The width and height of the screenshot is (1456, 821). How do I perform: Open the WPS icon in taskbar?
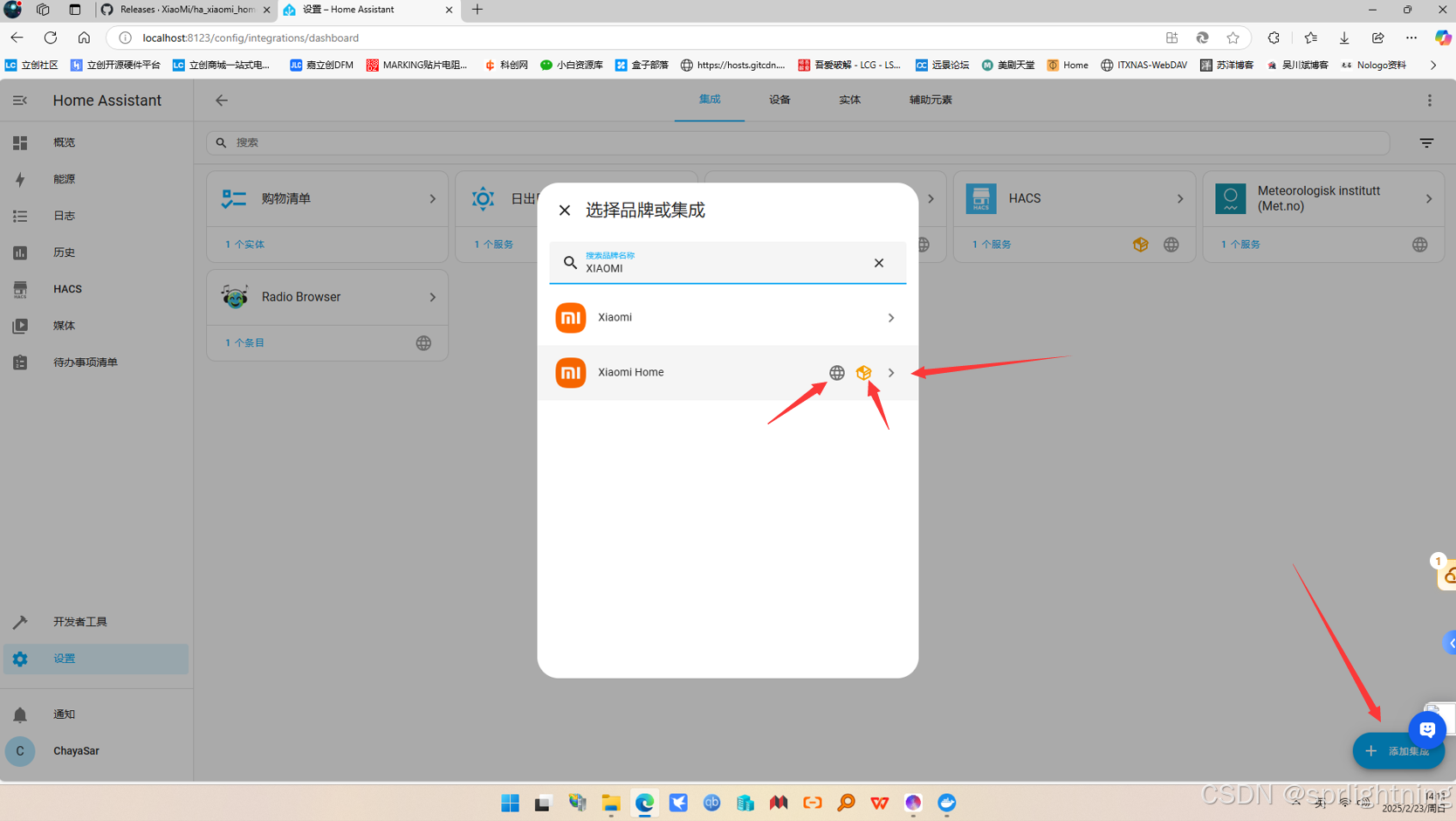point(880,803)
